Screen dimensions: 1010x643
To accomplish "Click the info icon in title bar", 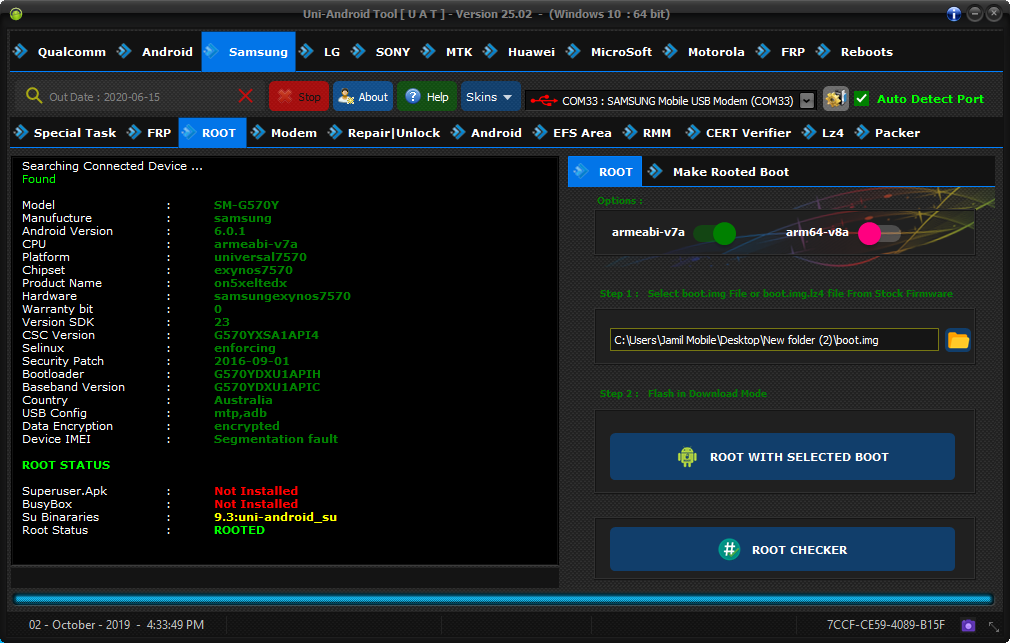I will pos(954,14).
